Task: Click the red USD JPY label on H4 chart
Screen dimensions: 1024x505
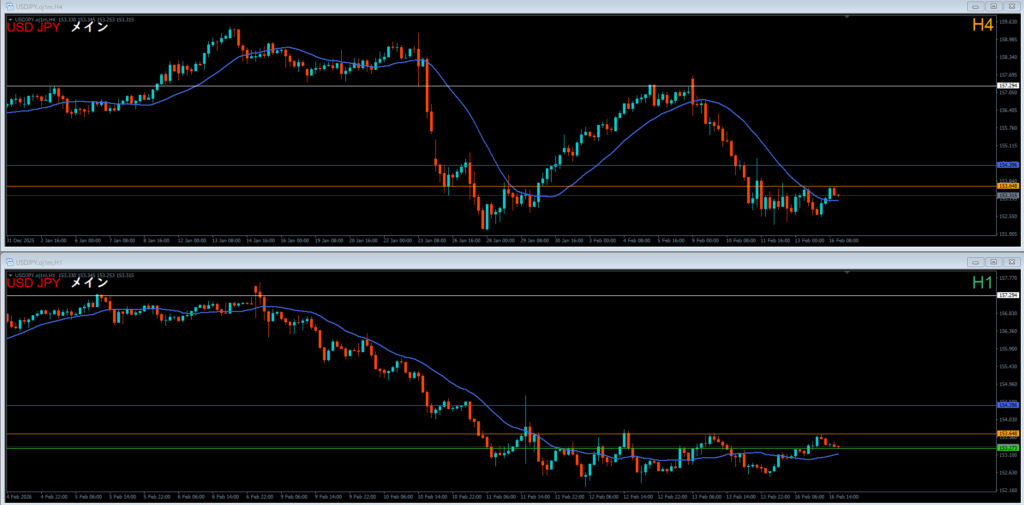Action: click(x=33, y=28)
